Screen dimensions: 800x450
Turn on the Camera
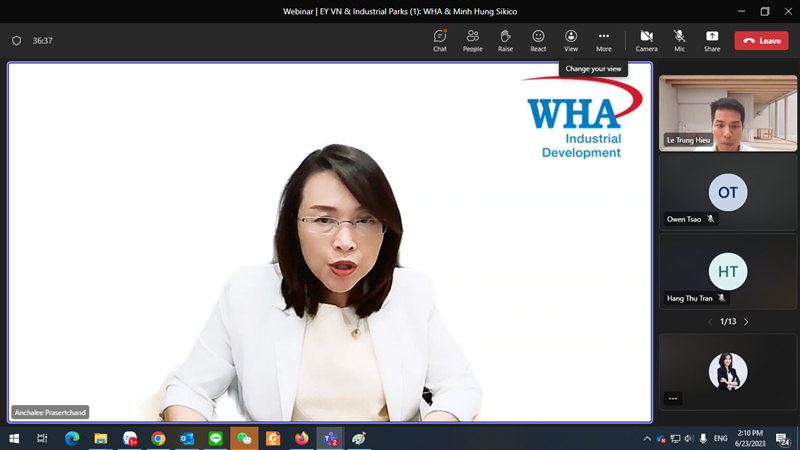click(x=646, y=40)
